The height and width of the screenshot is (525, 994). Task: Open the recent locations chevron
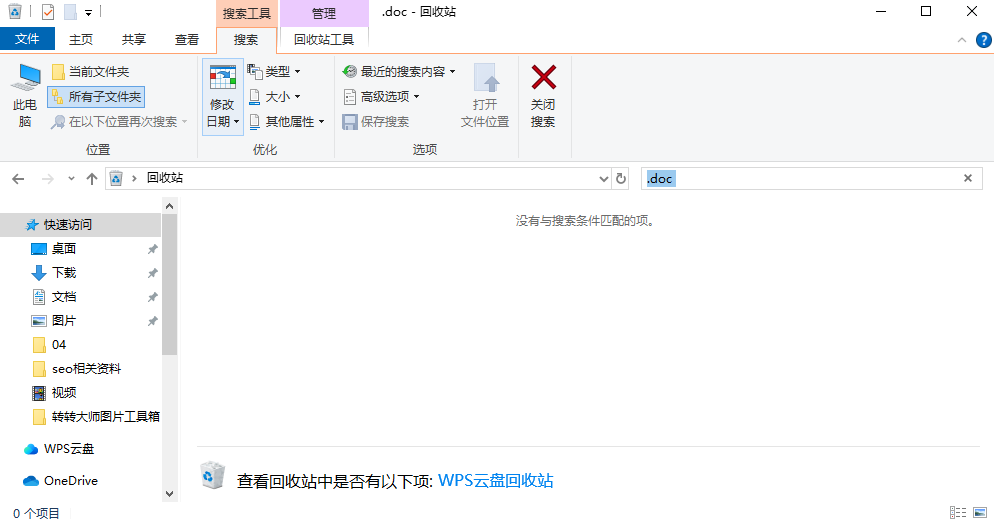tap(71, 179)
